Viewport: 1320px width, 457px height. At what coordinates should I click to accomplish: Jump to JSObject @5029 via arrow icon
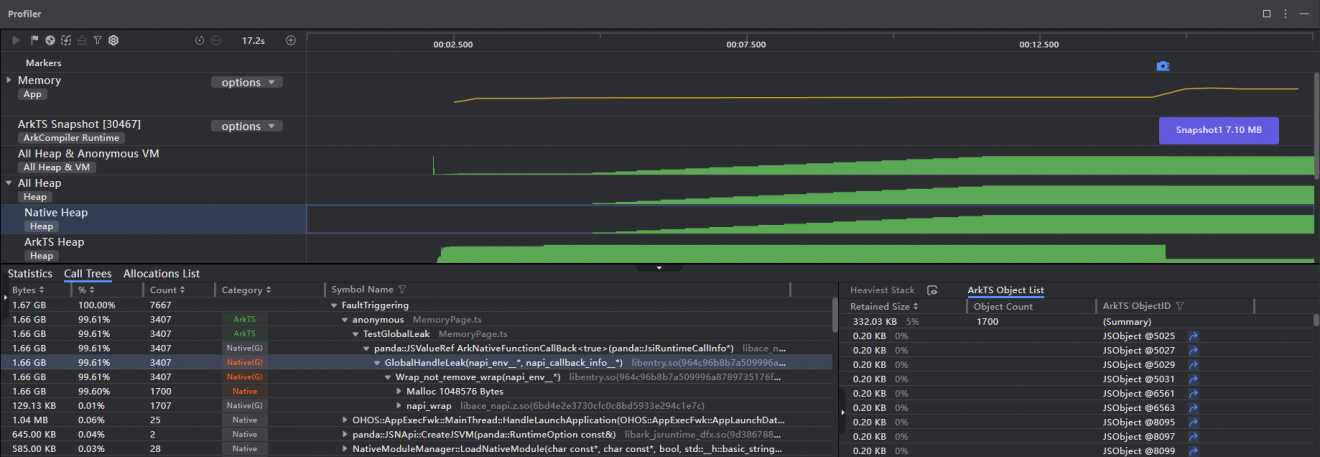[1193, 366]
